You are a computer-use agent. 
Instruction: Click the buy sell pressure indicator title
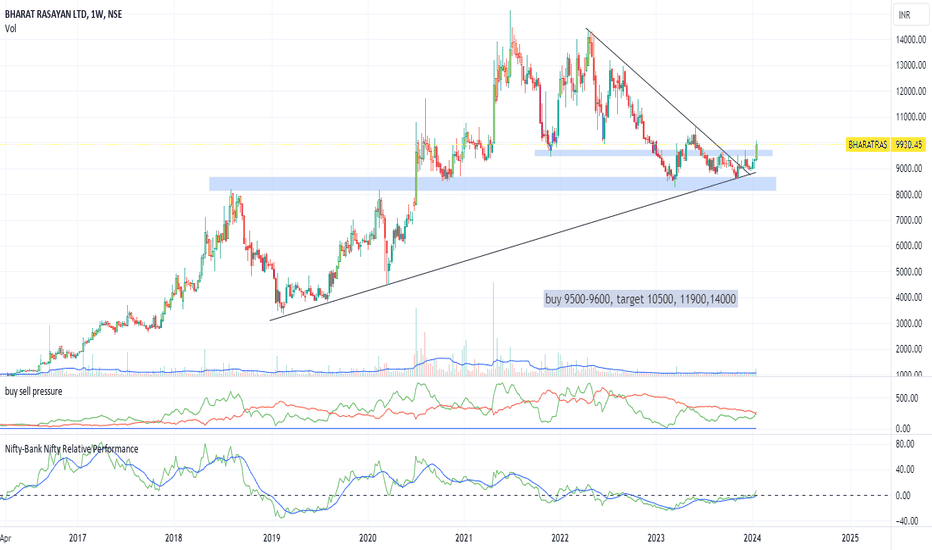coord(33,391)
